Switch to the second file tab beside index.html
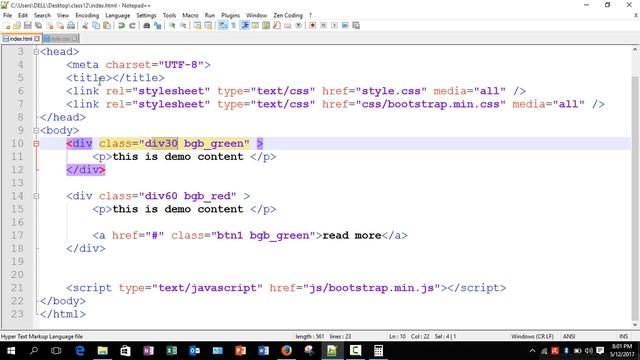The width and height of the screenshot is (640, 360). tap(60, 39)
